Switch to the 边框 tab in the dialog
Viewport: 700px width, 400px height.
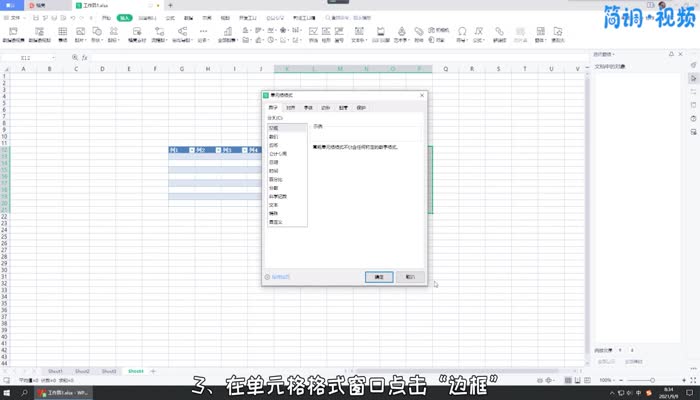tap(325, 107)
